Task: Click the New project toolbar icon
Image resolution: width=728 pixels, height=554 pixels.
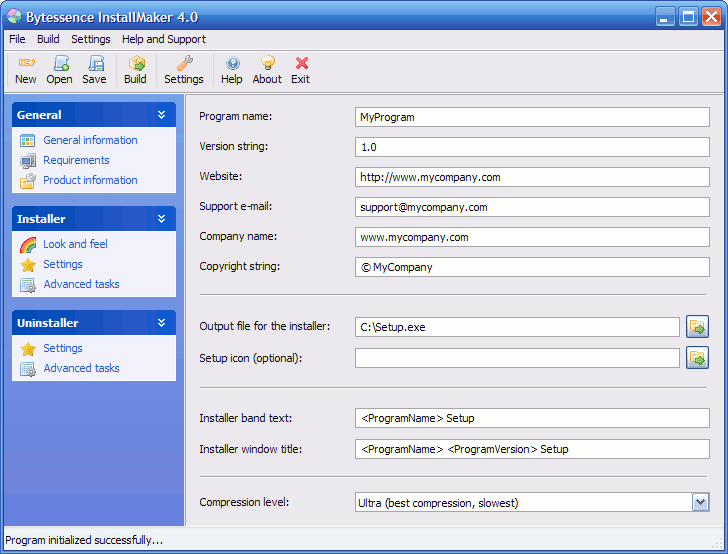Action: (x=26, y=64)
